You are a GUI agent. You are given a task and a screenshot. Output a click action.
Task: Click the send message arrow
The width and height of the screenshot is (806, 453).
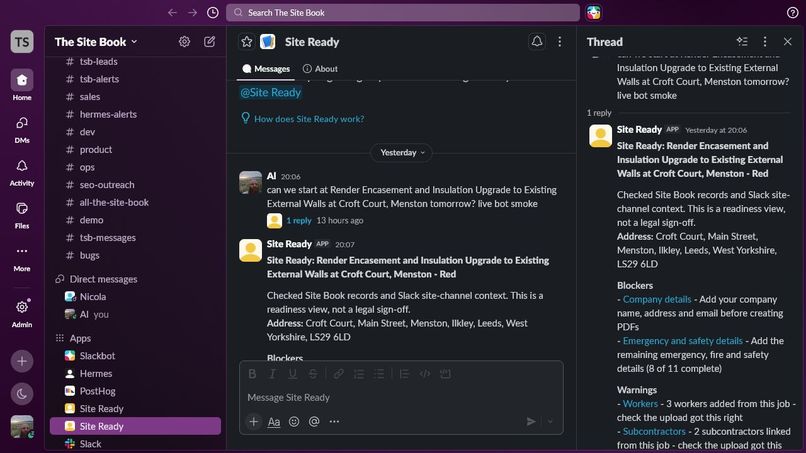(x=531, y=422)
